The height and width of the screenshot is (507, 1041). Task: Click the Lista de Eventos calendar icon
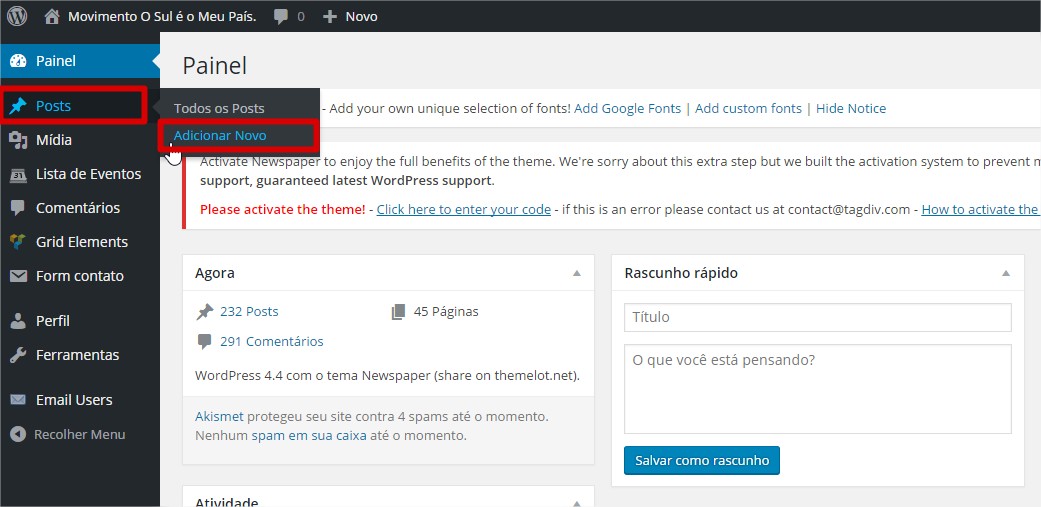(17, 174)
